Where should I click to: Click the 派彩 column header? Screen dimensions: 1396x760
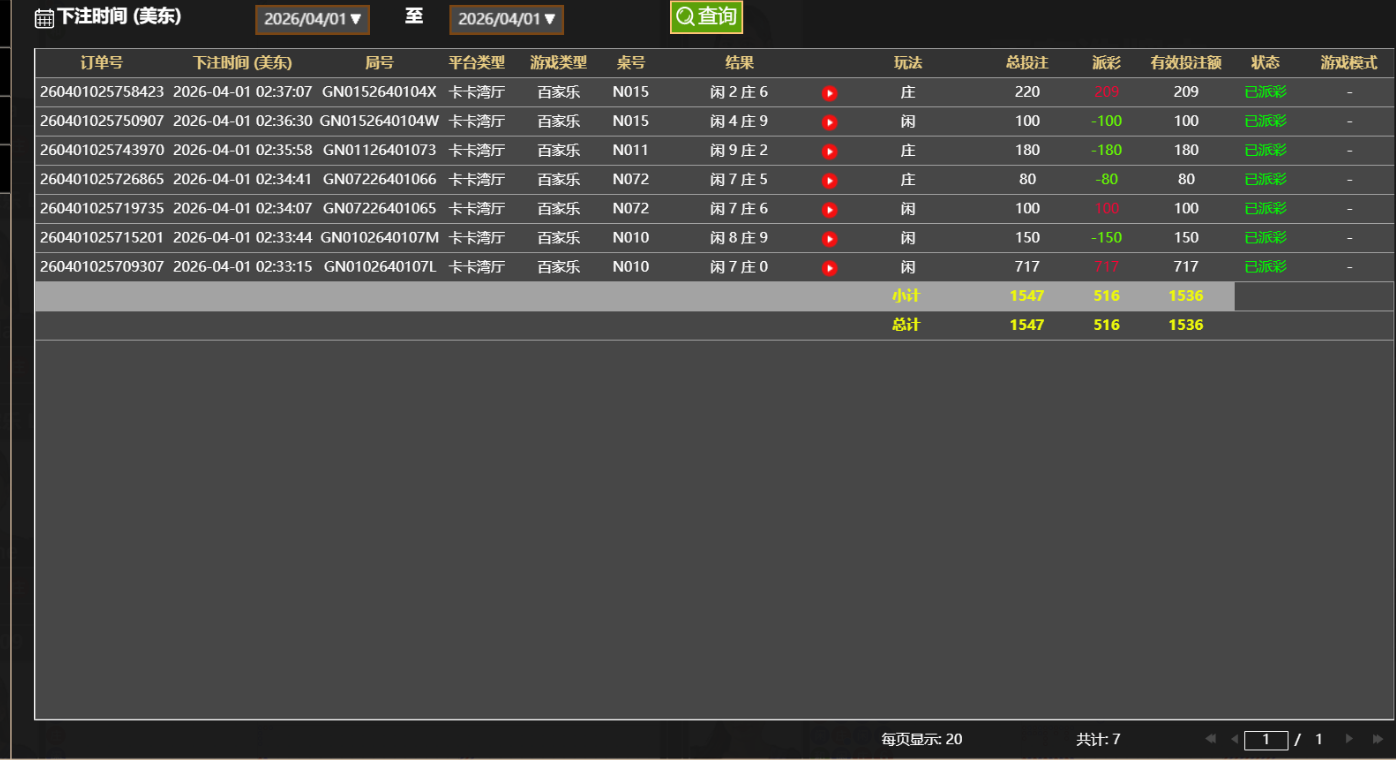[x=1106, y=63]
